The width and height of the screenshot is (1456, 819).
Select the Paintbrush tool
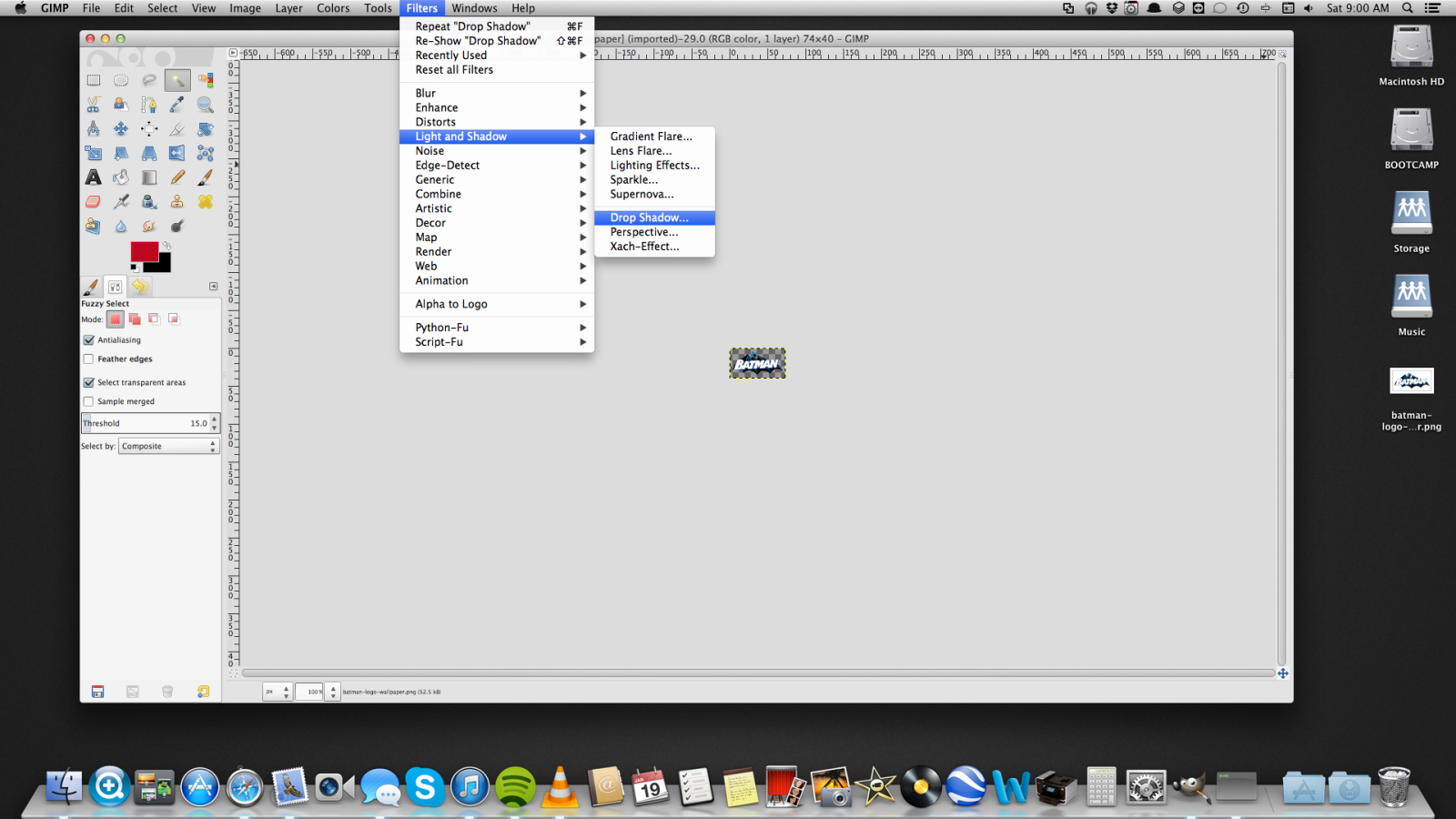[x=206, y=177]
